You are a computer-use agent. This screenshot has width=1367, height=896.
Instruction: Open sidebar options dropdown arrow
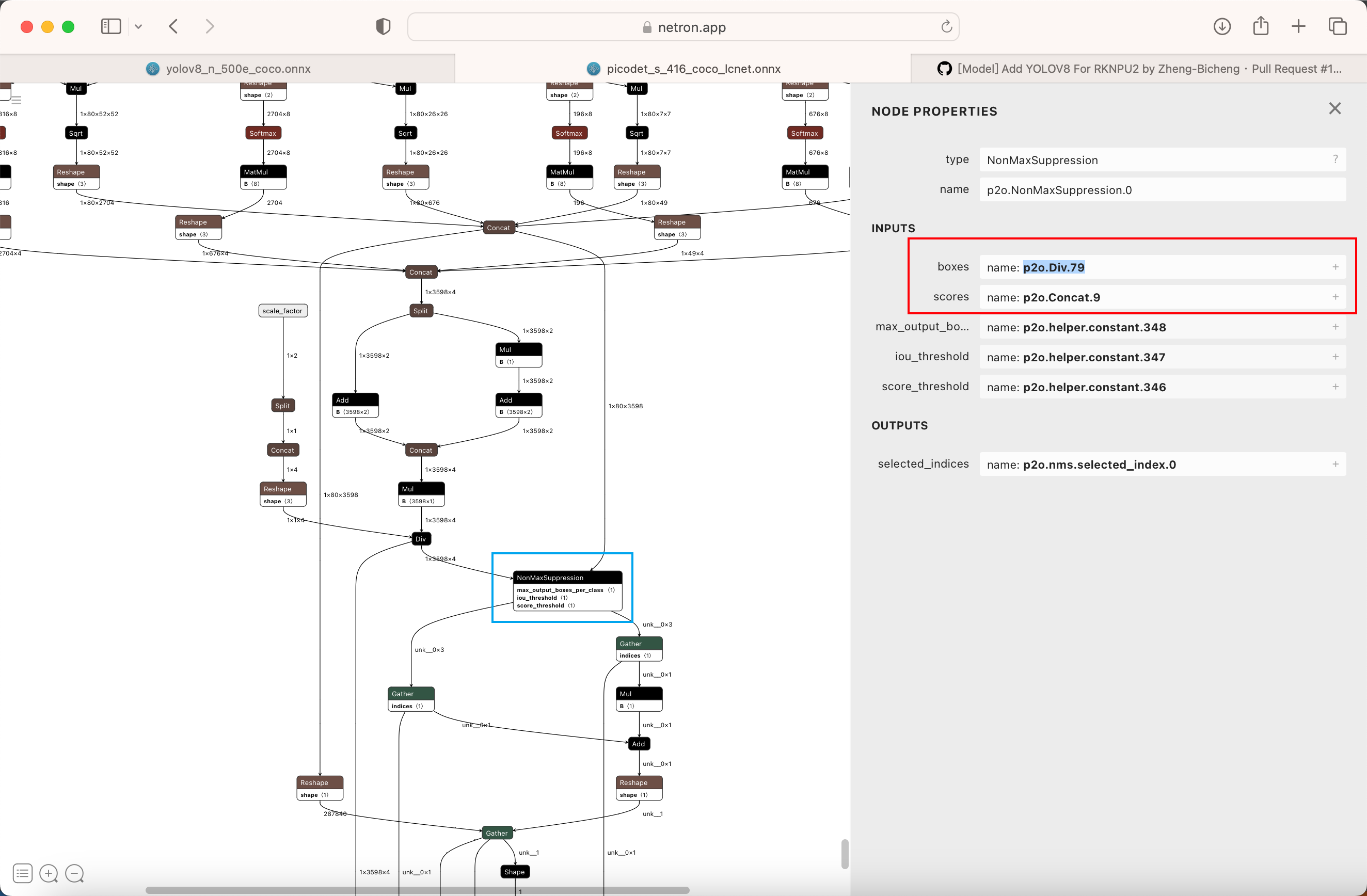(x=138, y=26)
